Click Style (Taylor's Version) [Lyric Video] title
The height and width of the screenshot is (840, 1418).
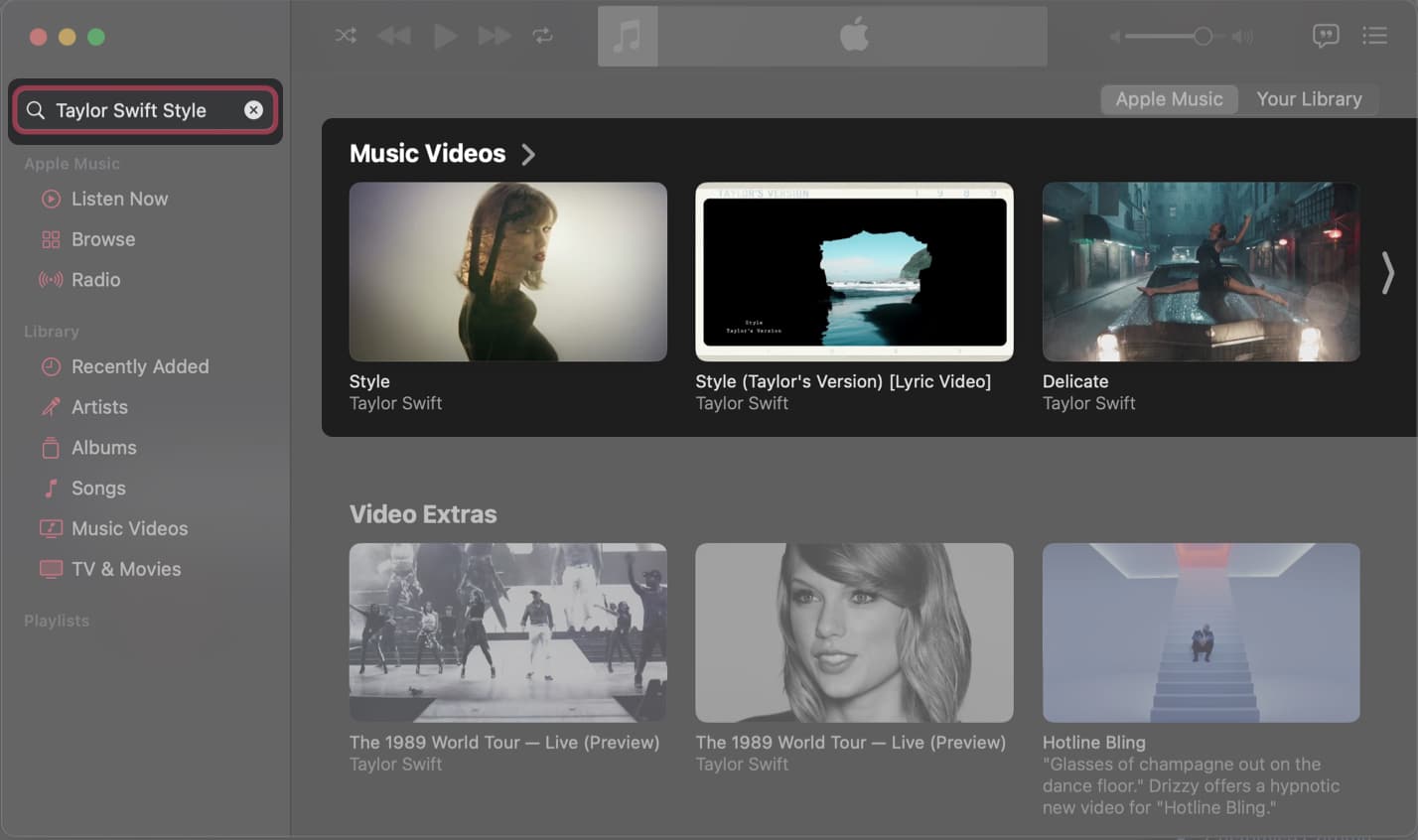pyautogui.click(x=843, y=381)
